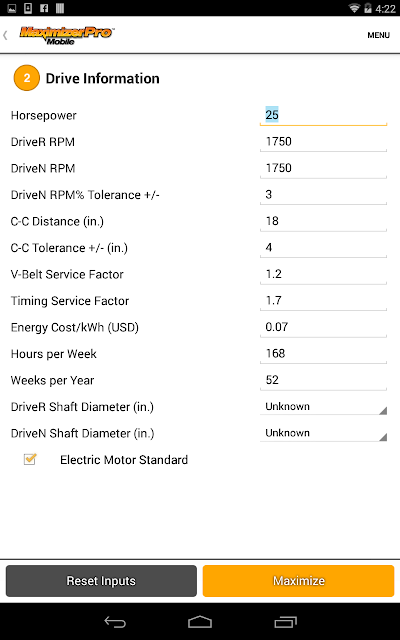
Task: Tap the MaximizerPro Mobile logo
Action: coord(67,36)
